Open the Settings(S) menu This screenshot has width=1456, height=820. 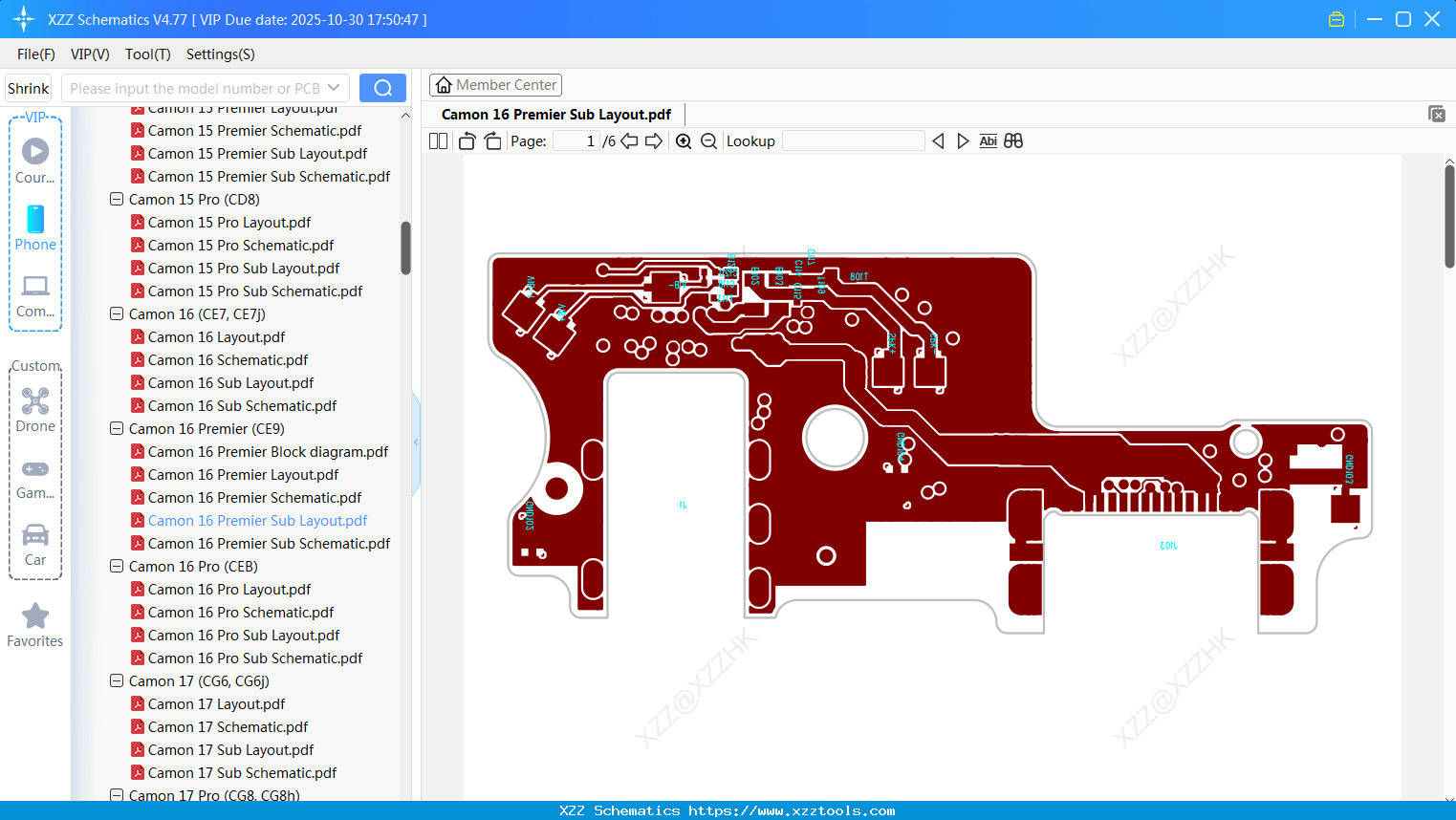(221, 54)
